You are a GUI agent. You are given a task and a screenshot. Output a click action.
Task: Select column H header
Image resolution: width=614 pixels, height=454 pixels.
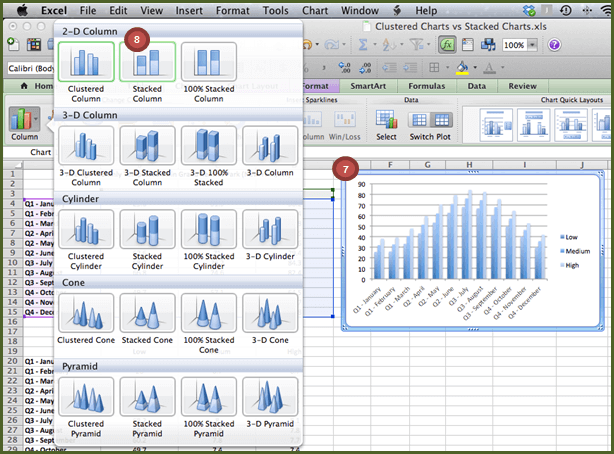[469, 165]
